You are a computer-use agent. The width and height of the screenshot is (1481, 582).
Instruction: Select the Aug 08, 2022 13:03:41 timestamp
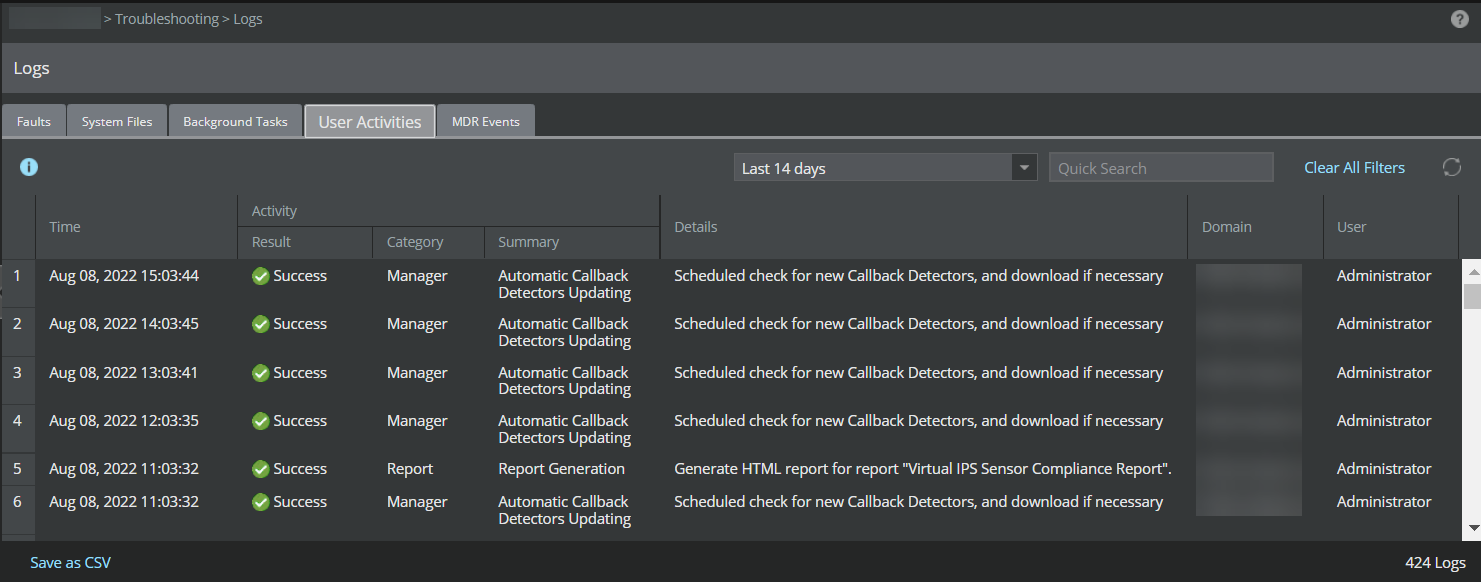pyautogui.click(x=124, y=373)
